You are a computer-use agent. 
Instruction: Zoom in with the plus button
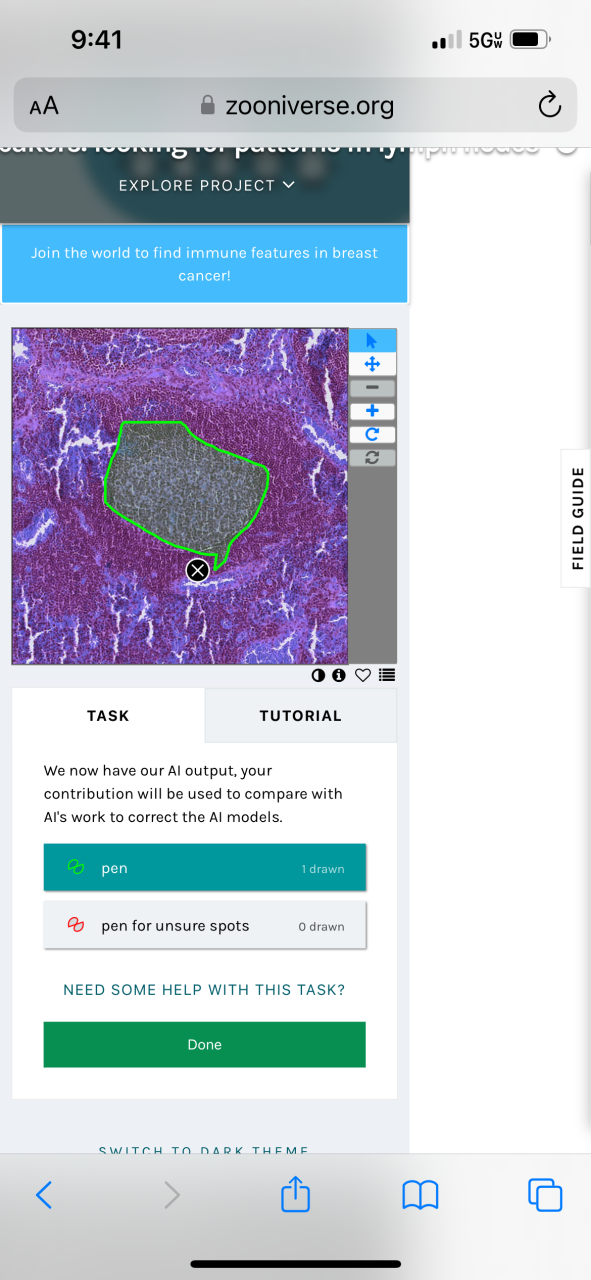pyautogui.click(x=372, y=411)
